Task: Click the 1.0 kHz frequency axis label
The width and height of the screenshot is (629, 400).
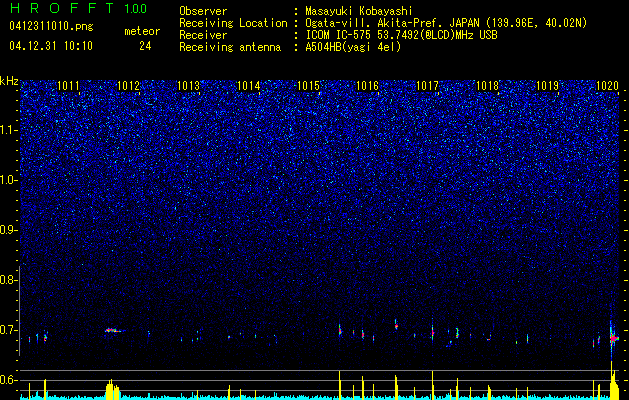Action: (x=8, y=180)
